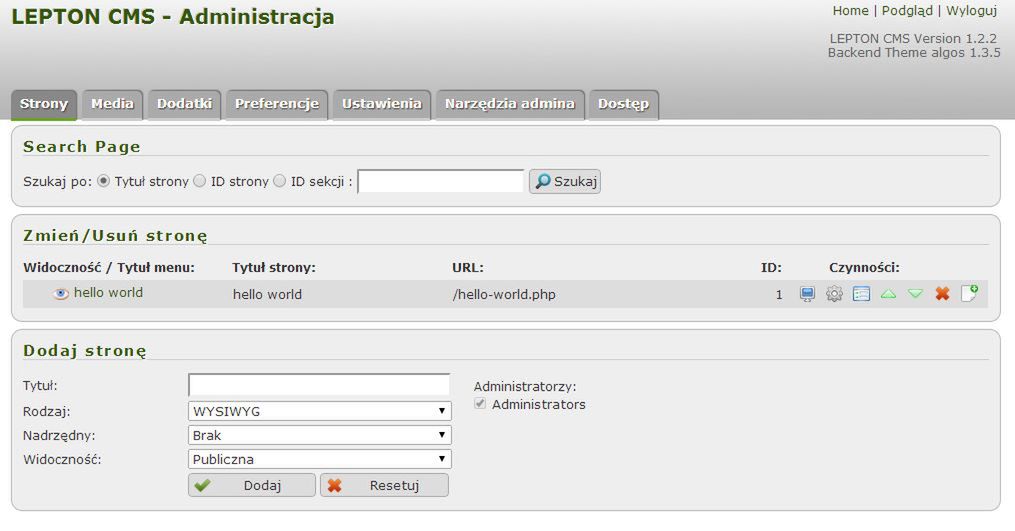Open the Preferencje tab

tap(277, 104)
